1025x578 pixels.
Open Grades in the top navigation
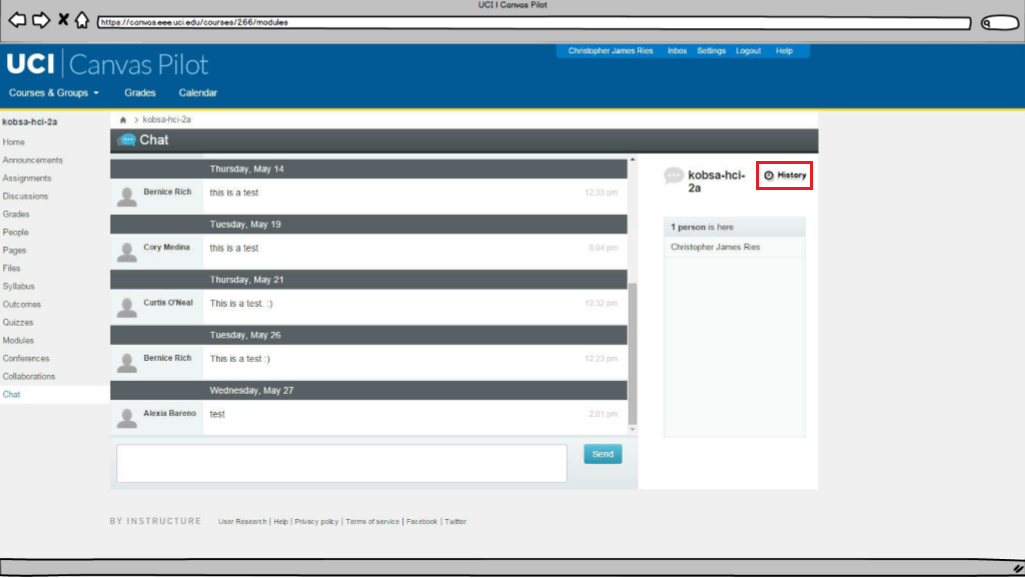click(140, 93)
